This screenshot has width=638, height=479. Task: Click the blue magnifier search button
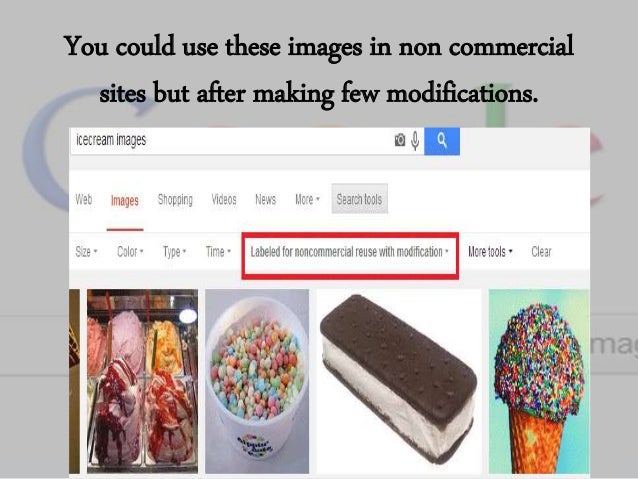tap(442, 141)
